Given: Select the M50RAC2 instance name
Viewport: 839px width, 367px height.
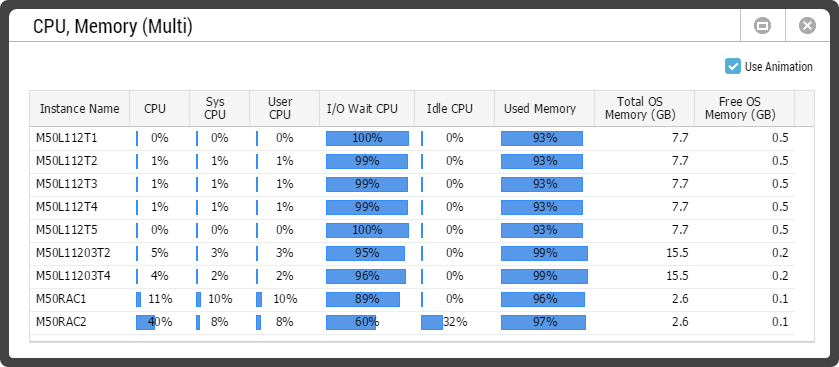Looking at the screenshot, I should pyautogui.click(x=60, y=322).
